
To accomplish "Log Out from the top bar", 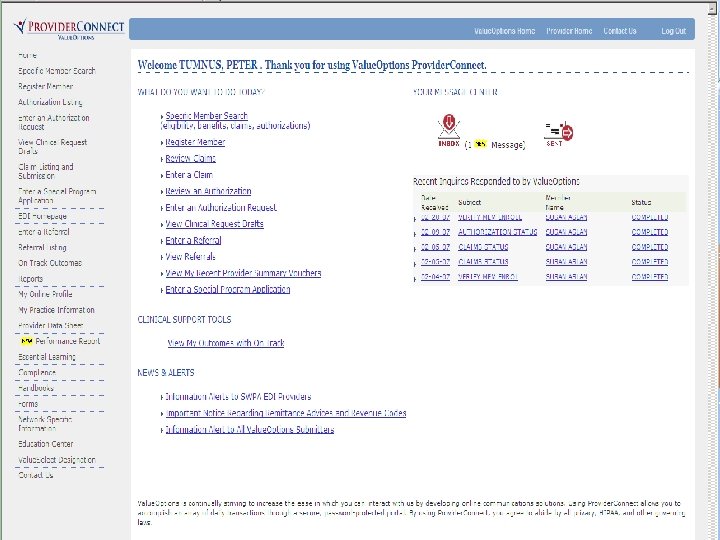I will pyautogui.click(x=674, y=31).
